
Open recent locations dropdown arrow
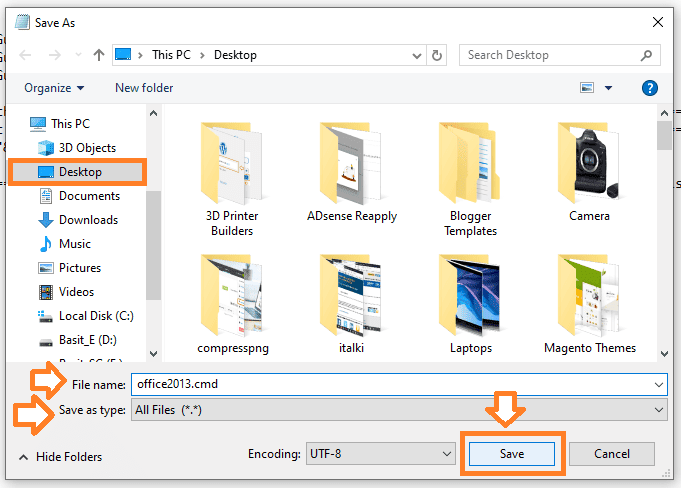click(x=78, y=55)
